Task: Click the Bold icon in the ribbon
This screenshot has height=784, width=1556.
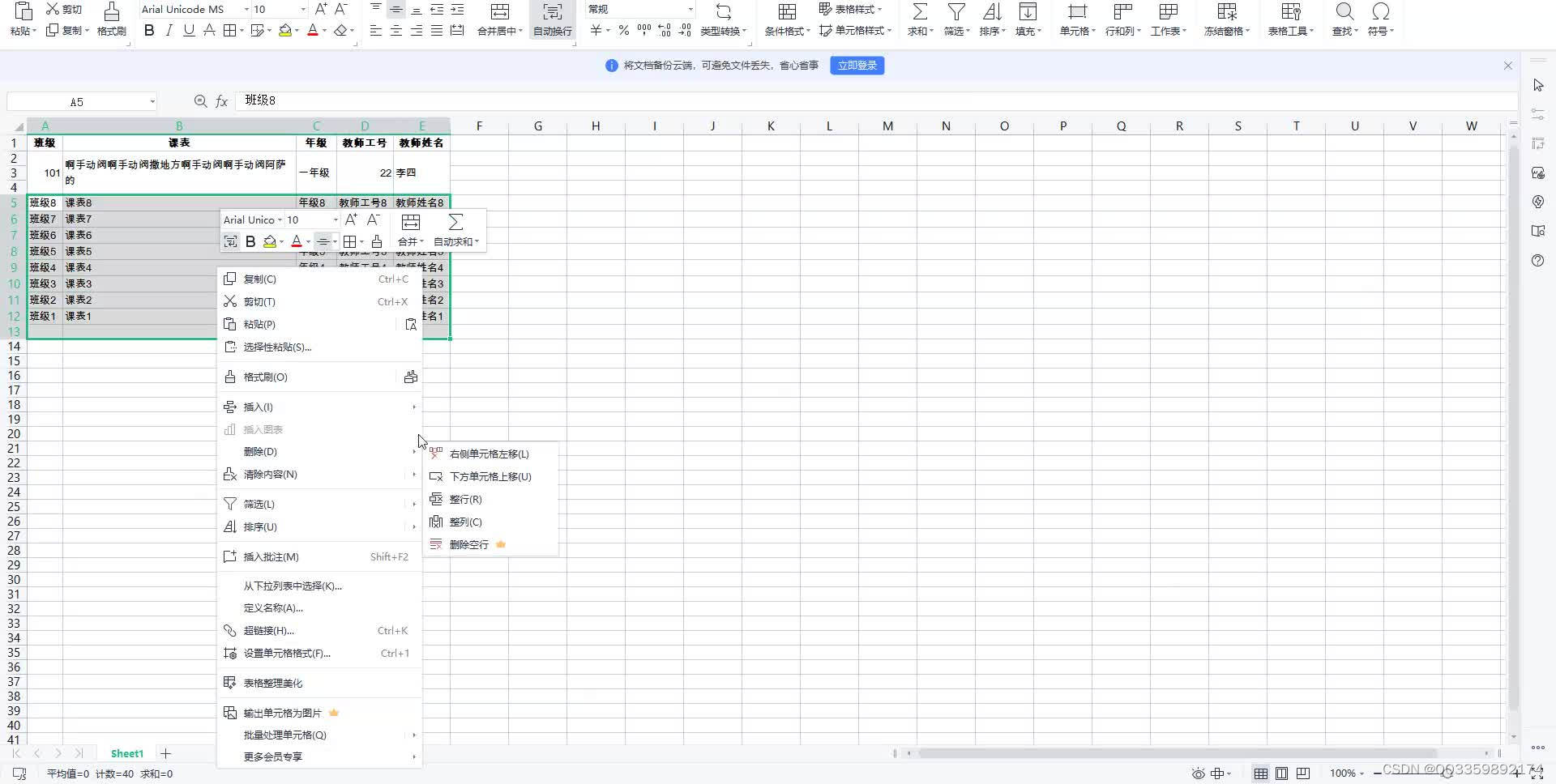Action: click(x=149, y=31)
